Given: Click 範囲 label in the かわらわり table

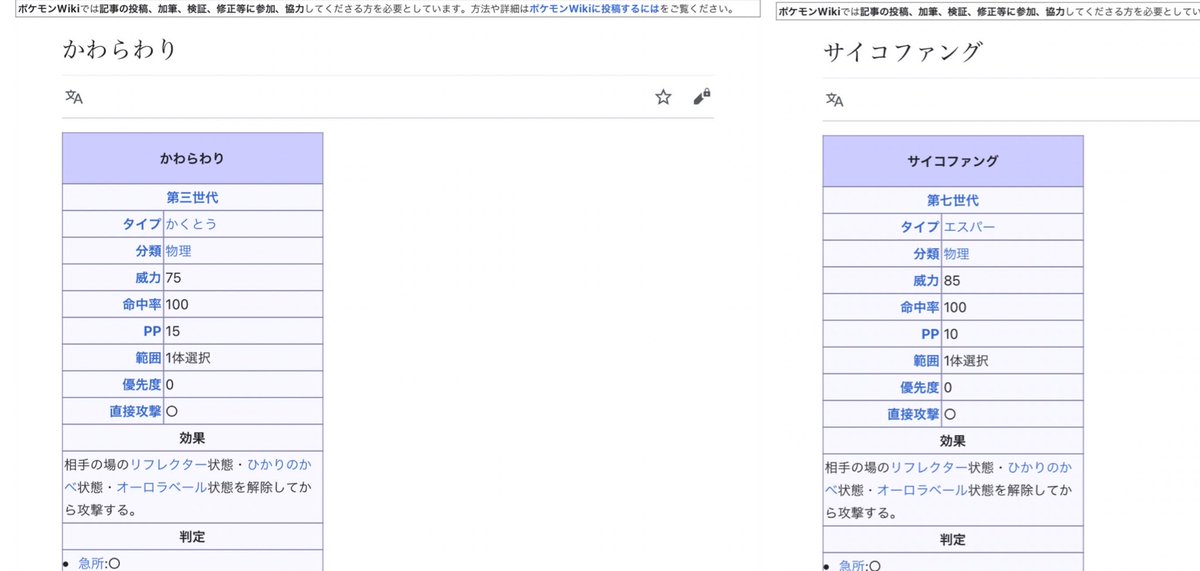Looking at the screenshot, I should tap(149, 358).
